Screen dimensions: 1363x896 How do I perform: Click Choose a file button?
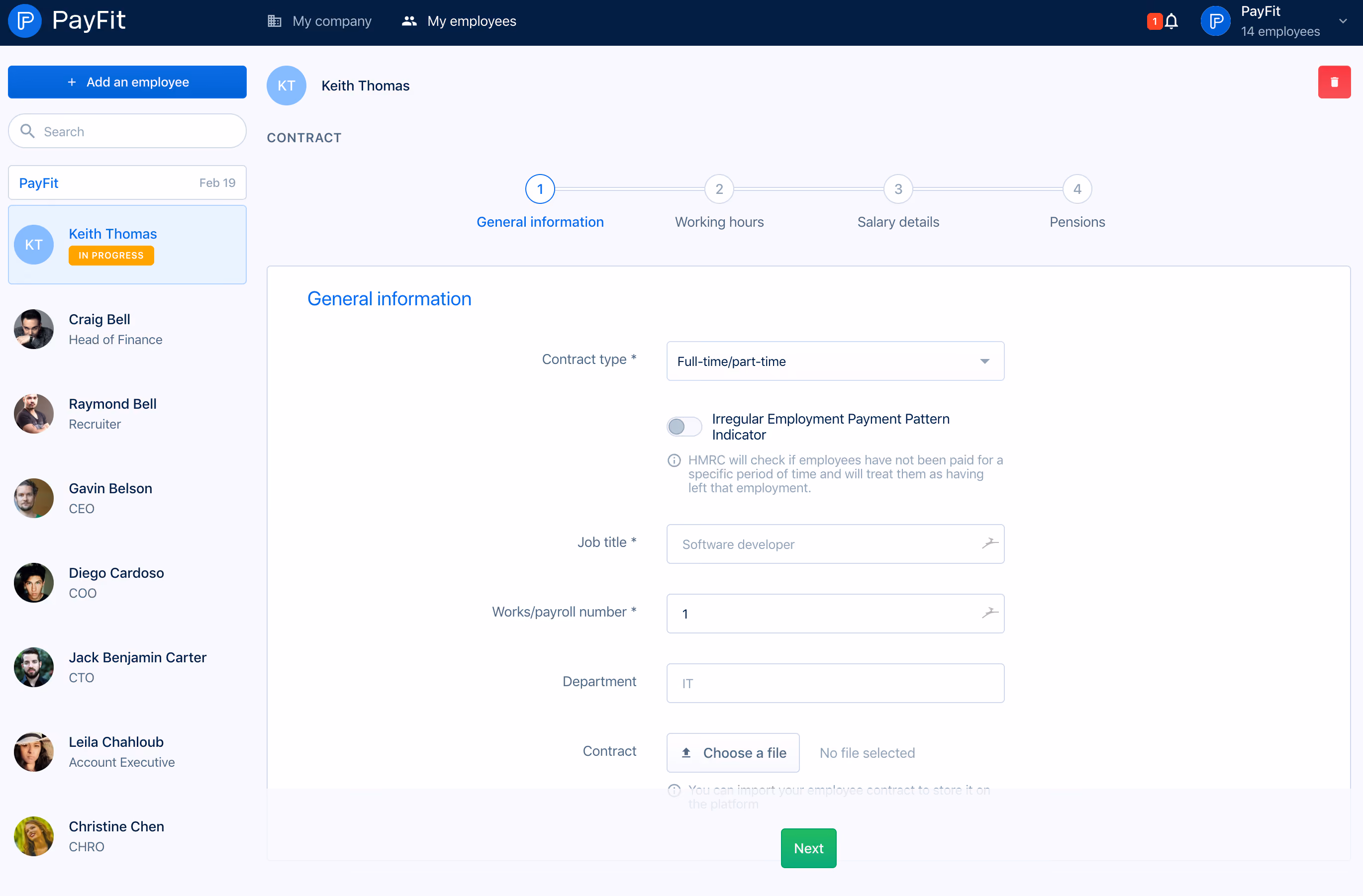(x=733, y=753)
